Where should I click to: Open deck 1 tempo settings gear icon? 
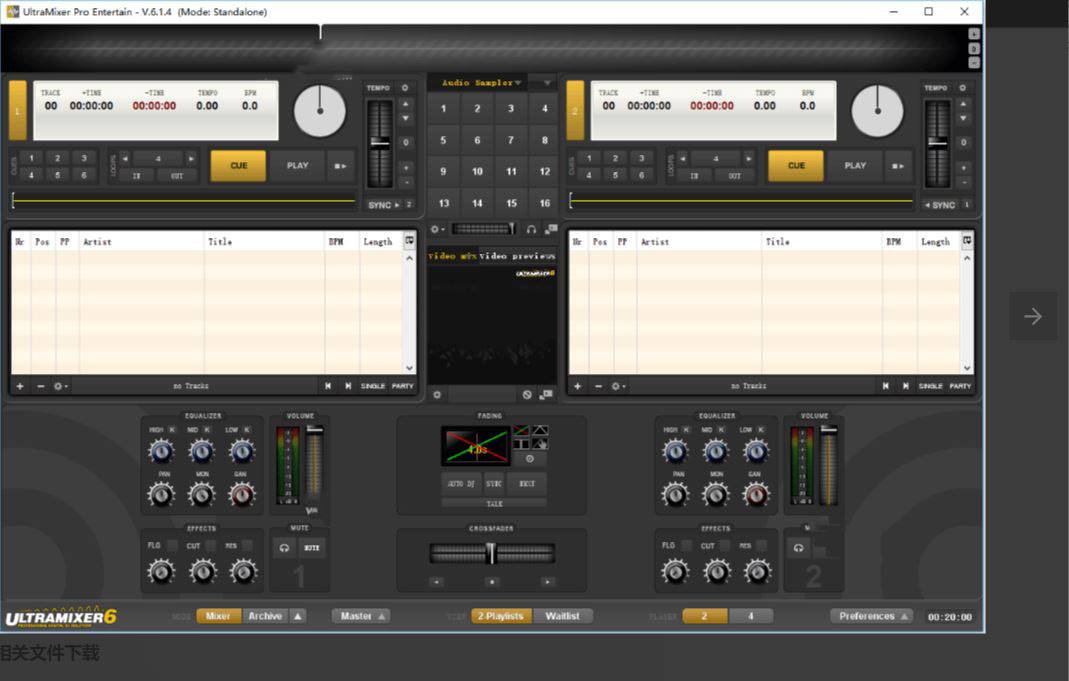click(x=405, y=88)
